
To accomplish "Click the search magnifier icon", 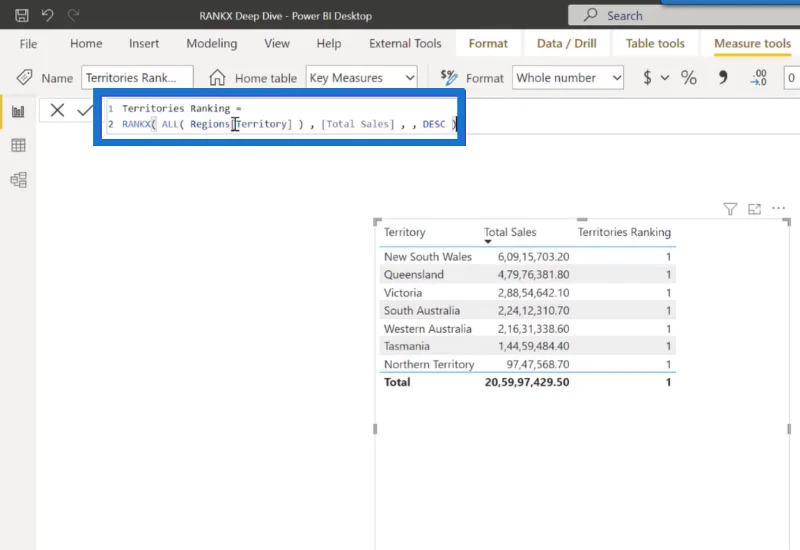I will pyautogui.click(x=590, y=15).
